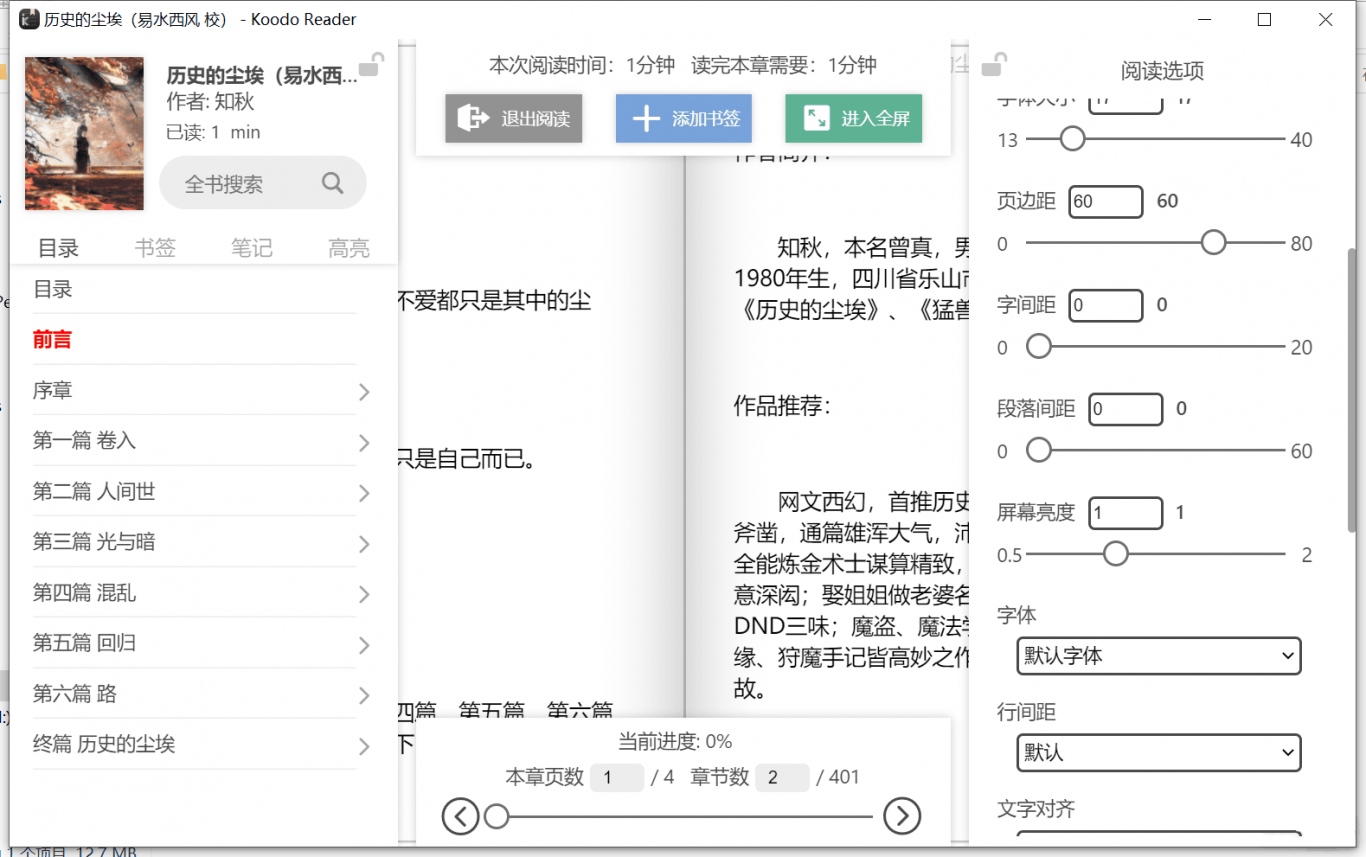Image resolution: width=1366 pixels, height=857 pixels.
Task: Open the 高亮 tab
Action: click(x=348, y=248)
